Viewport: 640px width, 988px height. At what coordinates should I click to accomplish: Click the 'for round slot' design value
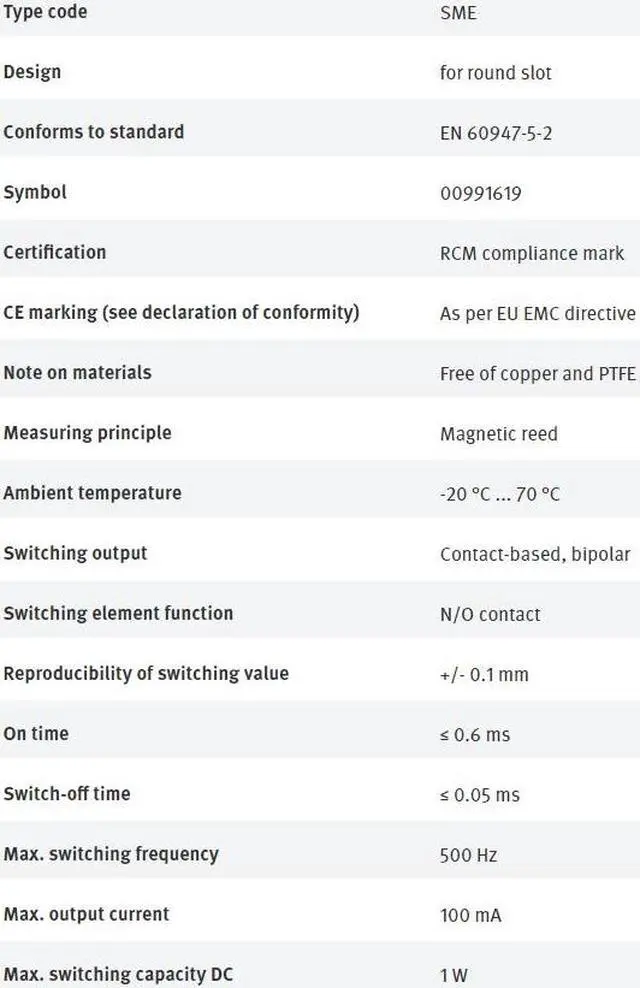click(x=495, y=73)
